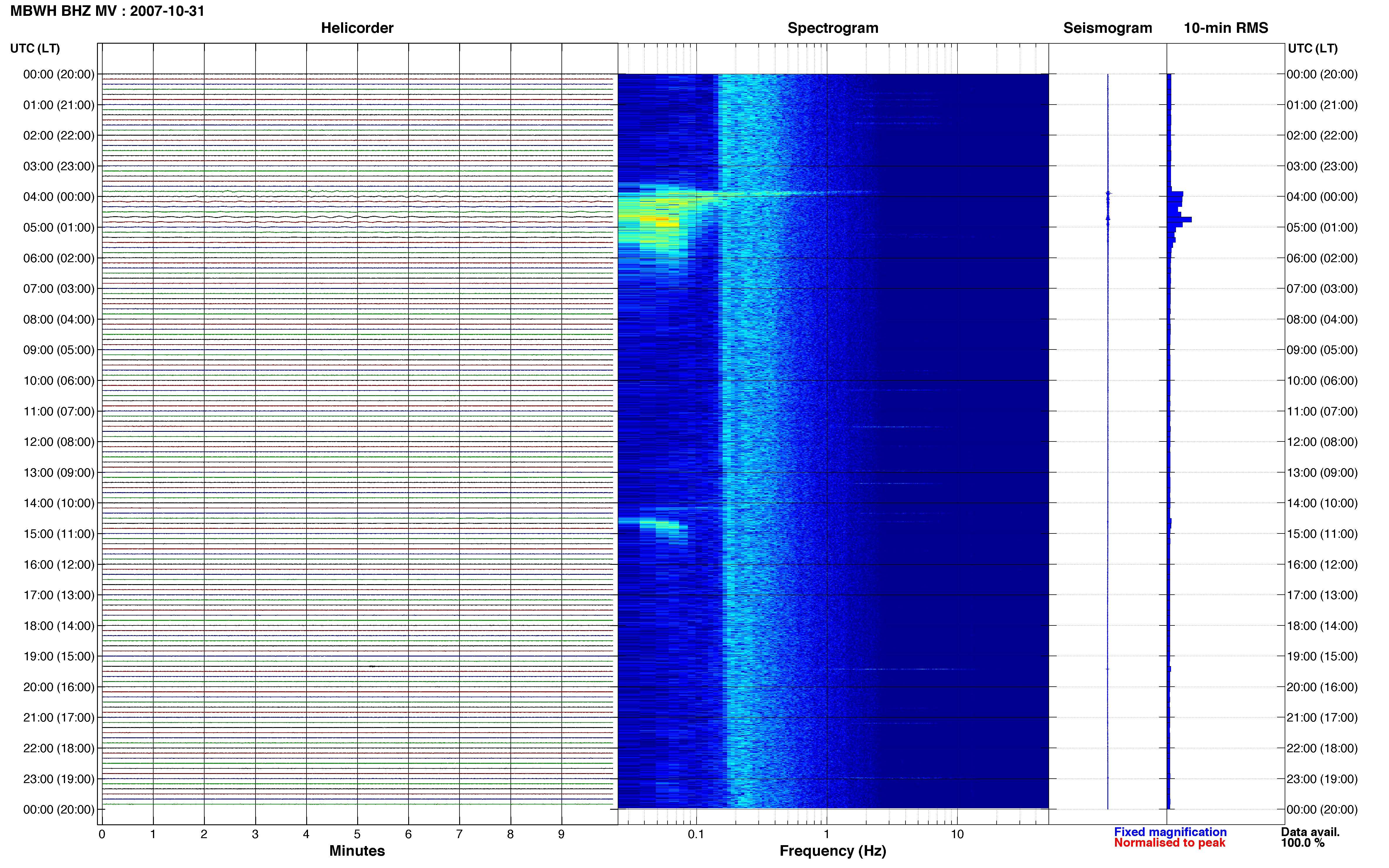The image size is (1389, 868).
Task: Click the right 'UTC (LT)' axis label
Action: [1313, 48]
